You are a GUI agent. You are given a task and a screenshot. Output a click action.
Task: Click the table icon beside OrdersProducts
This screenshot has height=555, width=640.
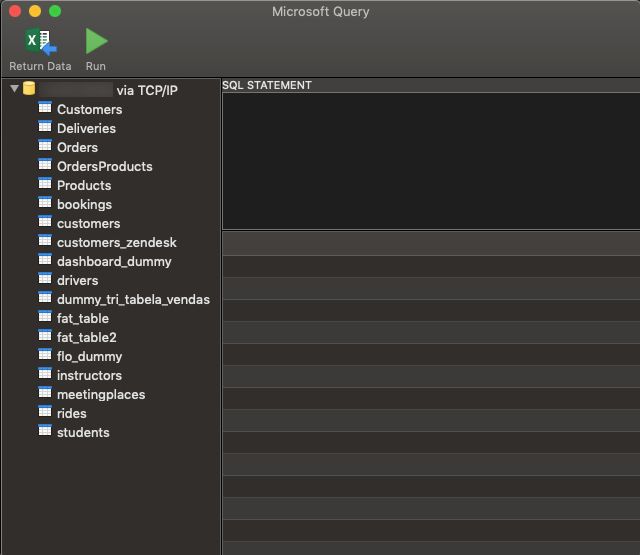coord(45,164)
